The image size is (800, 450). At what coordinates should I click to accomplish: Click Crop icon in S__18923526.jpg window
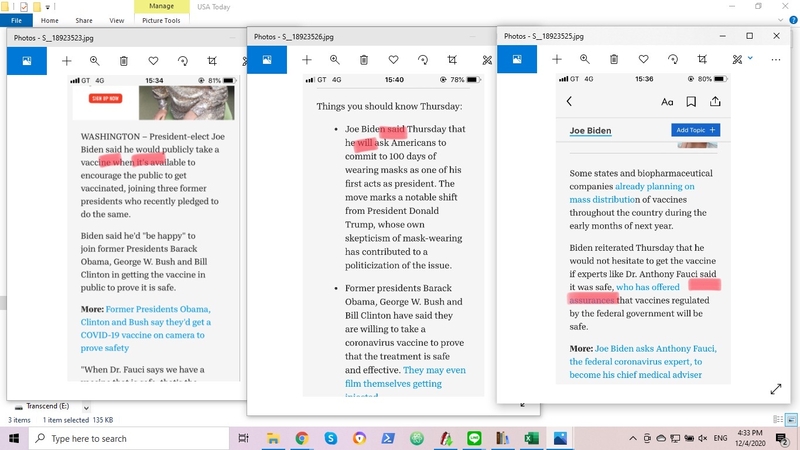(x=452, y=60)
